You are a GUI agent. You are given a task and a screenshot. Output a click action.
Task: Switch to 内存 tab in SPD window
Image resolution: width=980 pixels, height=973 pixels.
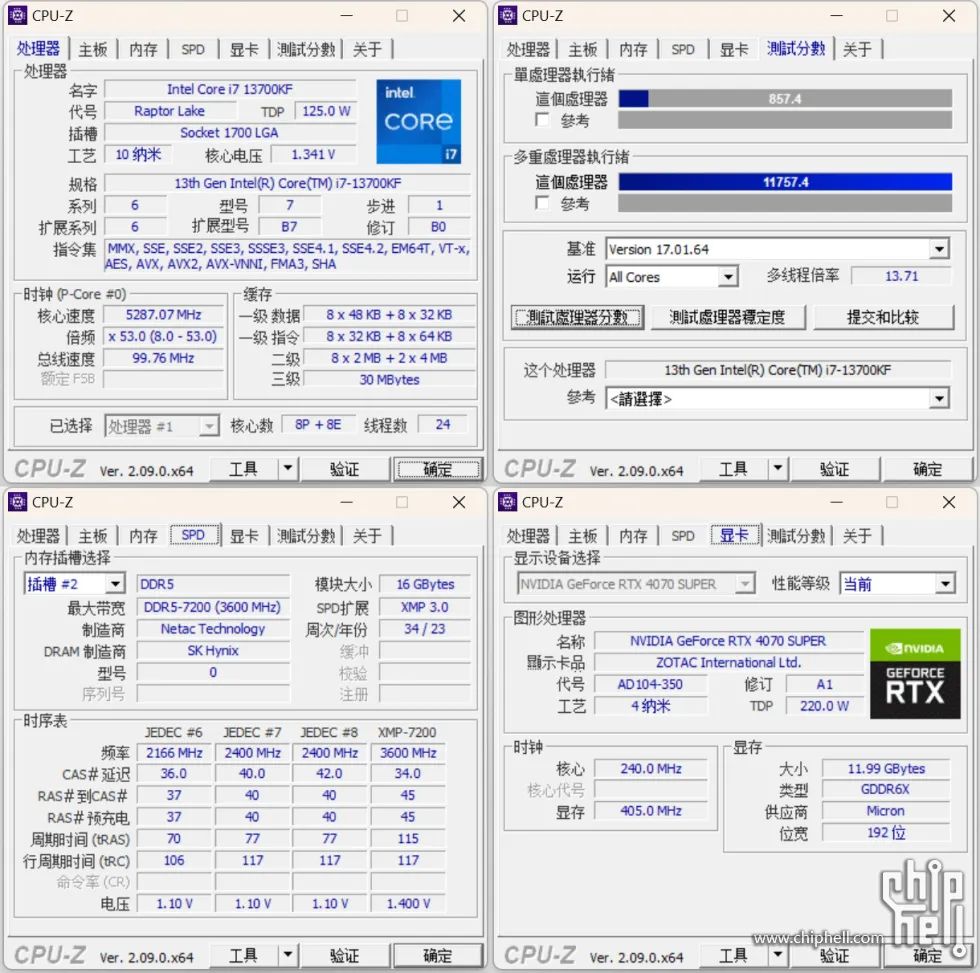pos(144,536)
